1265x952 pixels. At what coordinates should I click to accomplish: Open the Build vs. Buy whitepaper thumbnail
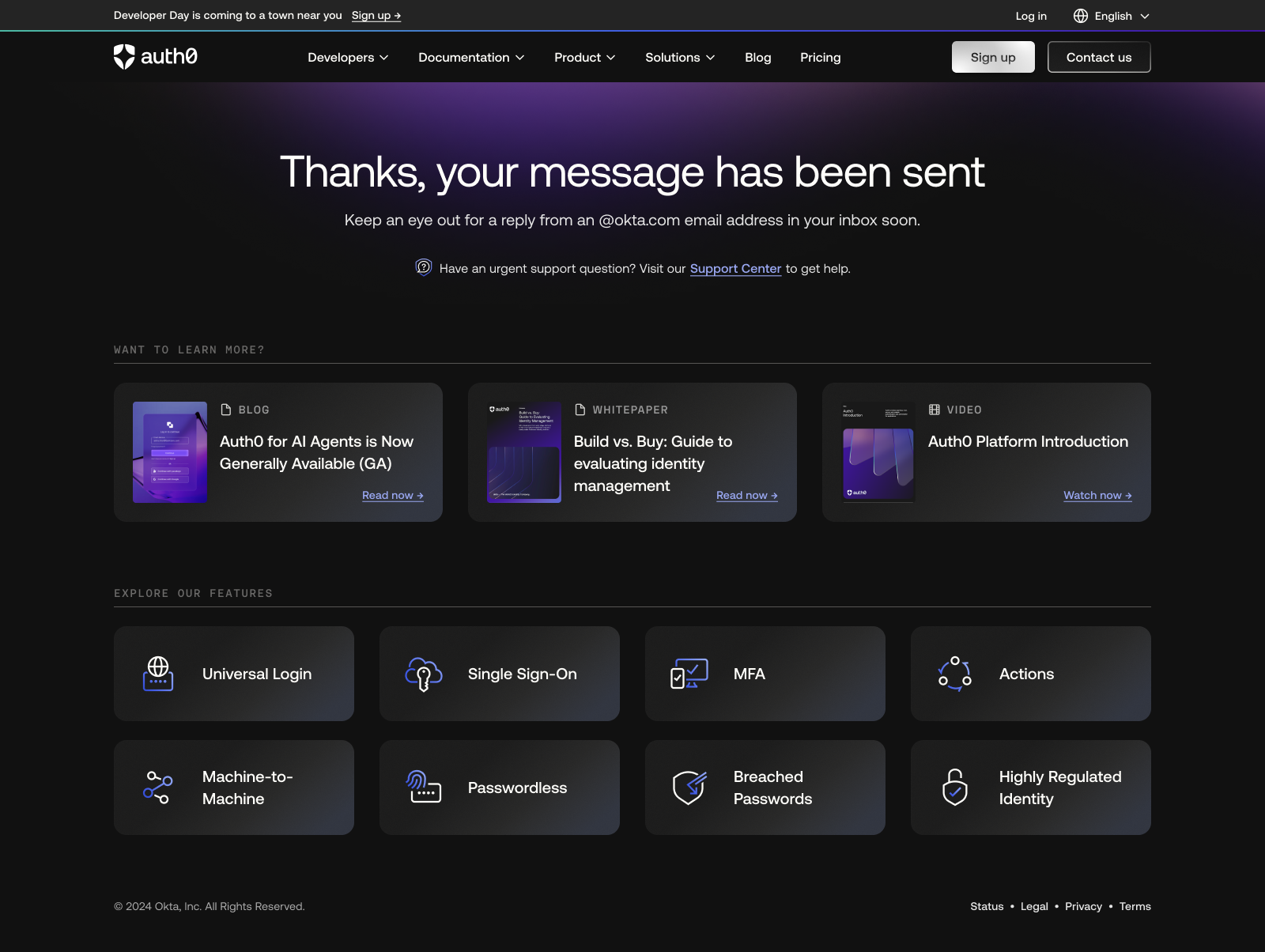[524, 452]
